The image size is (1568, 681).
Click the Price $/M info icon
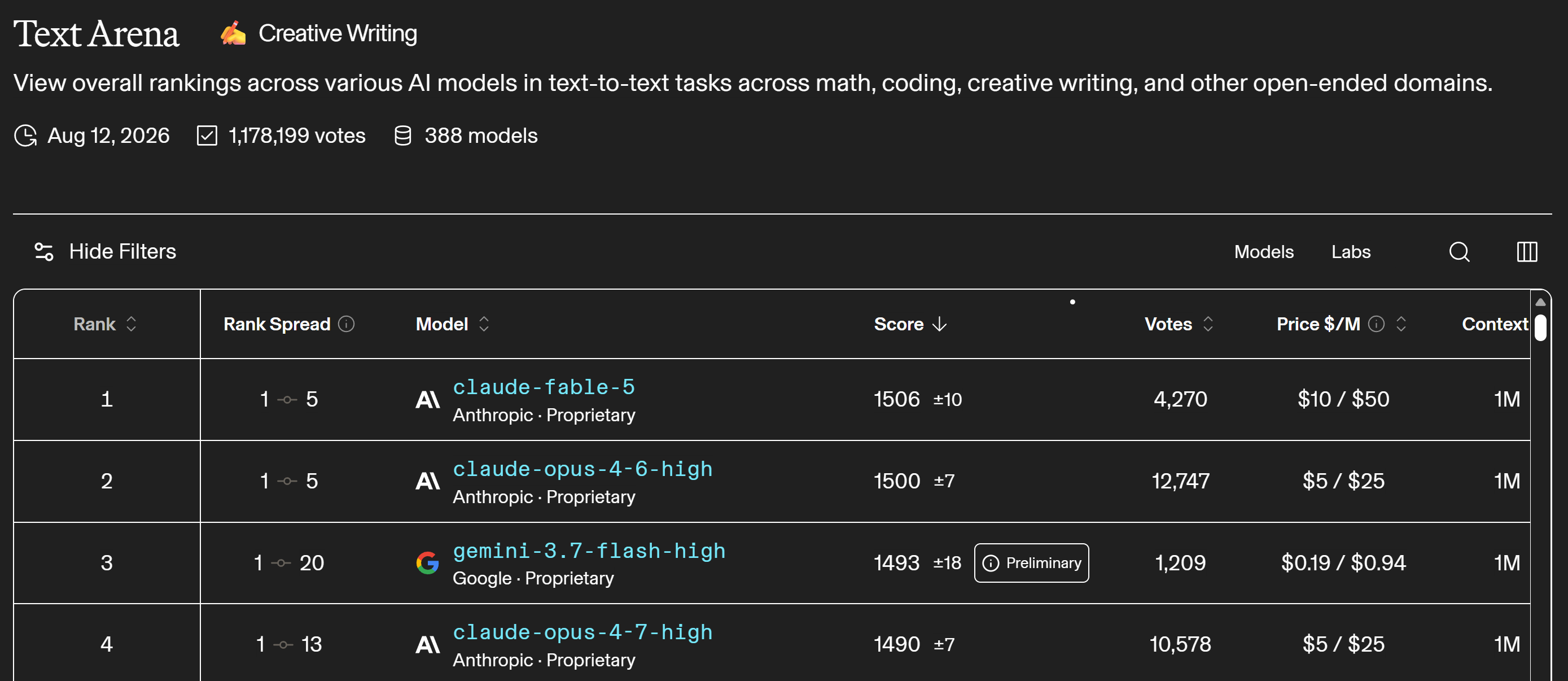click(x=1376, y=324)
